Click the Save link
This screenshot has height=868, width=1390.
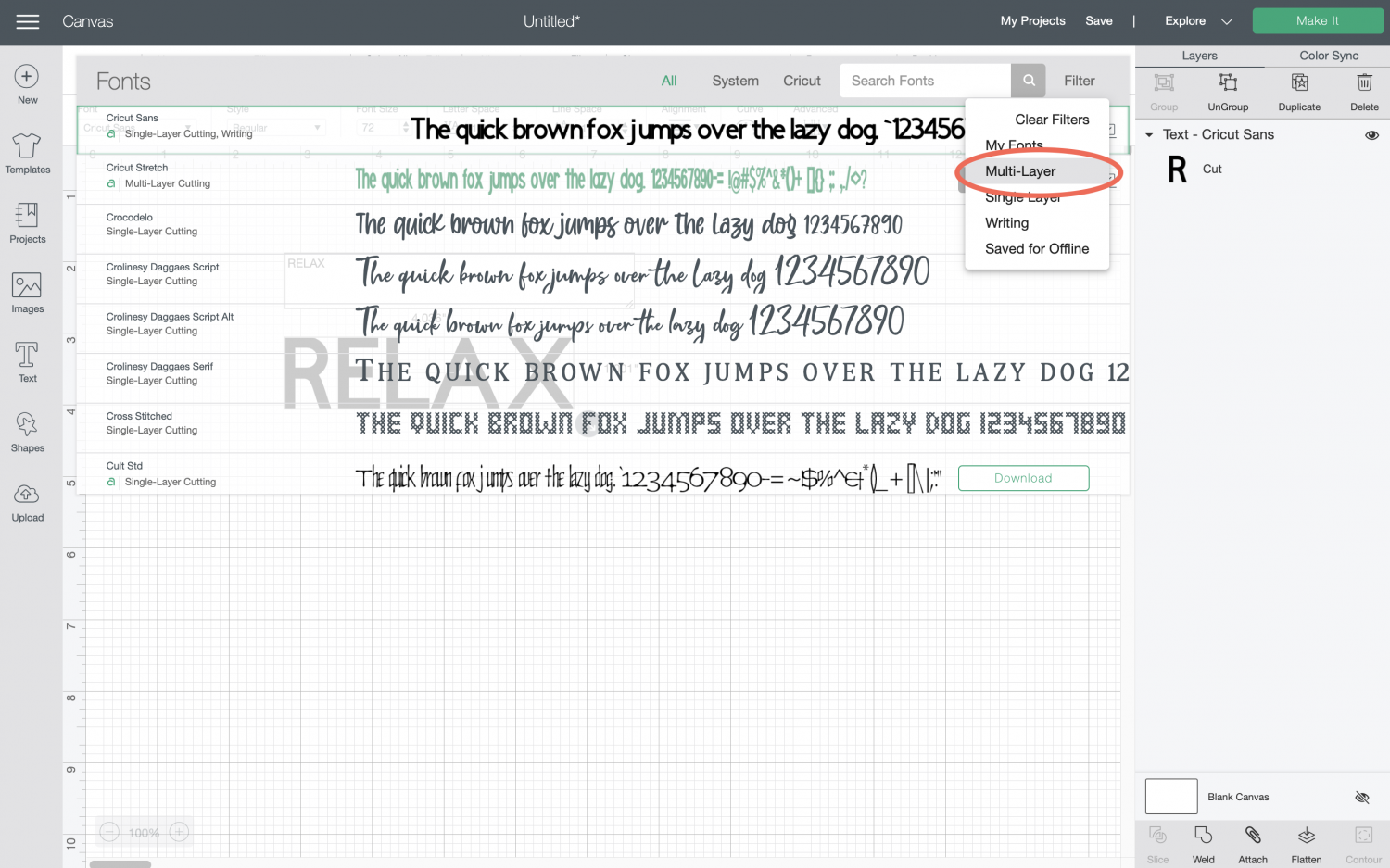(1099, 20)
